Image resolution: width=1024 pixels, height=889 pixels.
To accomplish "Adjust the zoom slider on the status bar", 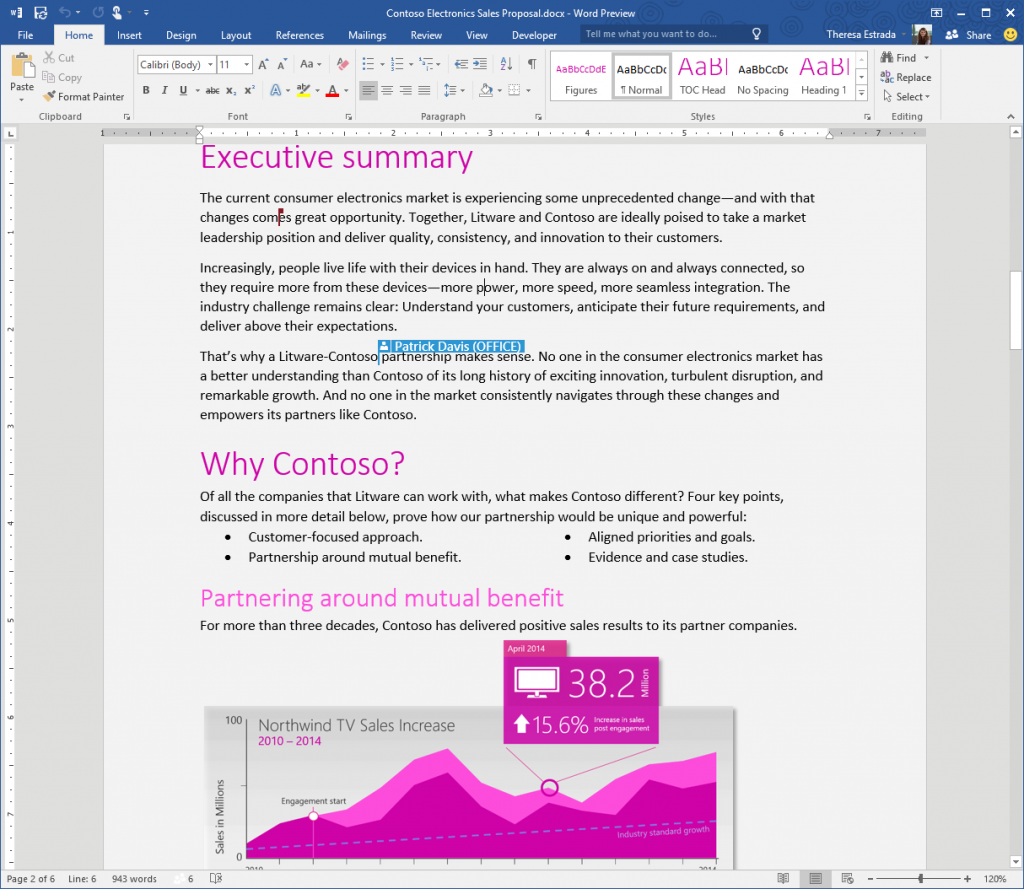I will point(920,878).
